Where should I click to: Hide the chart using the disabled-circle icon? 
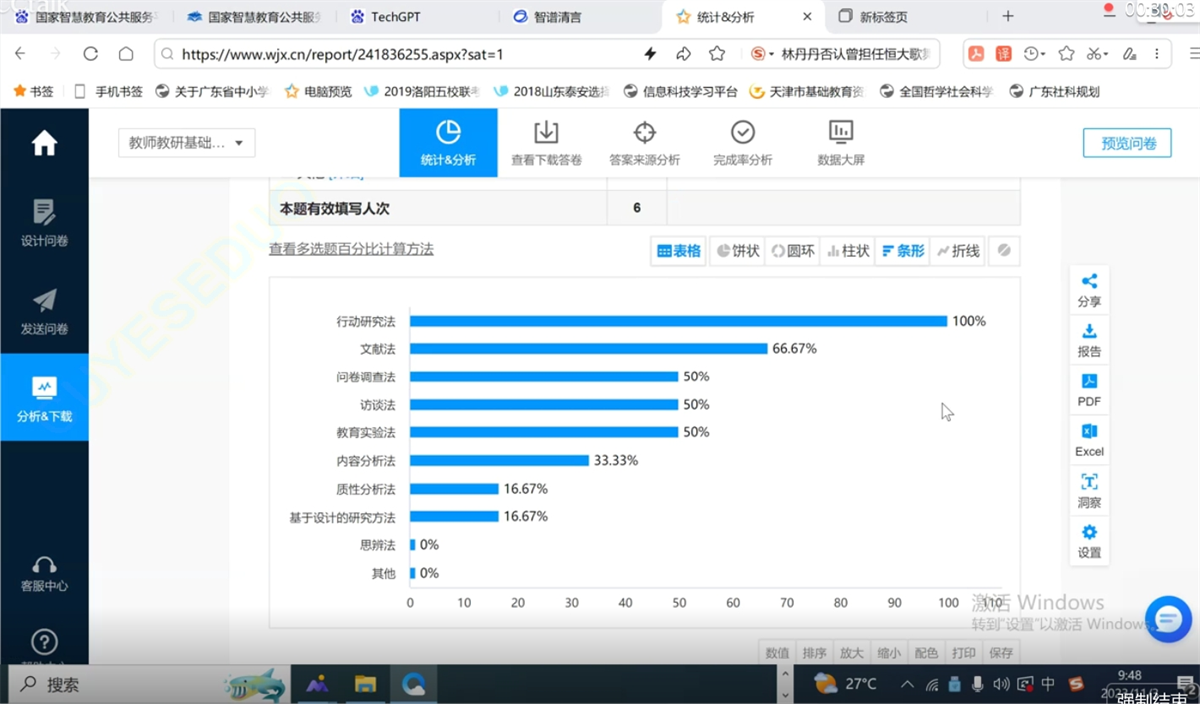point(1004,251)
